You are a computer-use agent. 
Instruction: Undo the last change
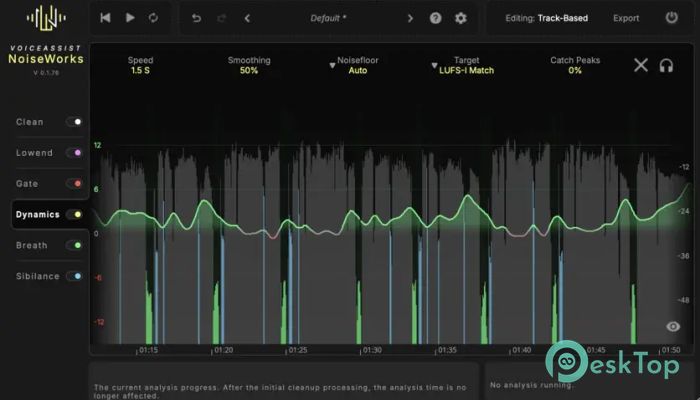196,18
